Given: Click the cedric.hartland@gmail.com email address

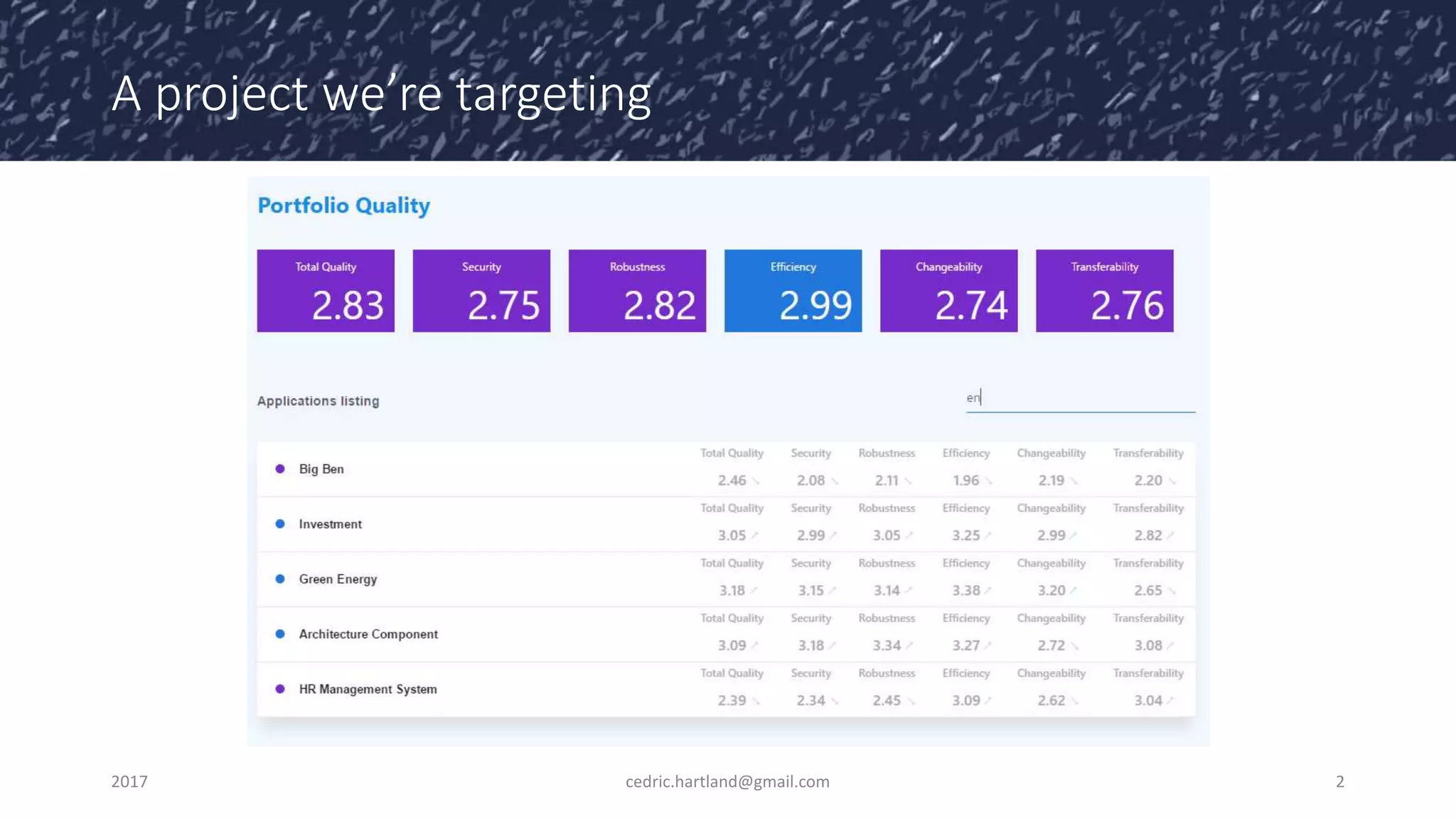Looking at the screenshot, I should click(x=727, y=781).
